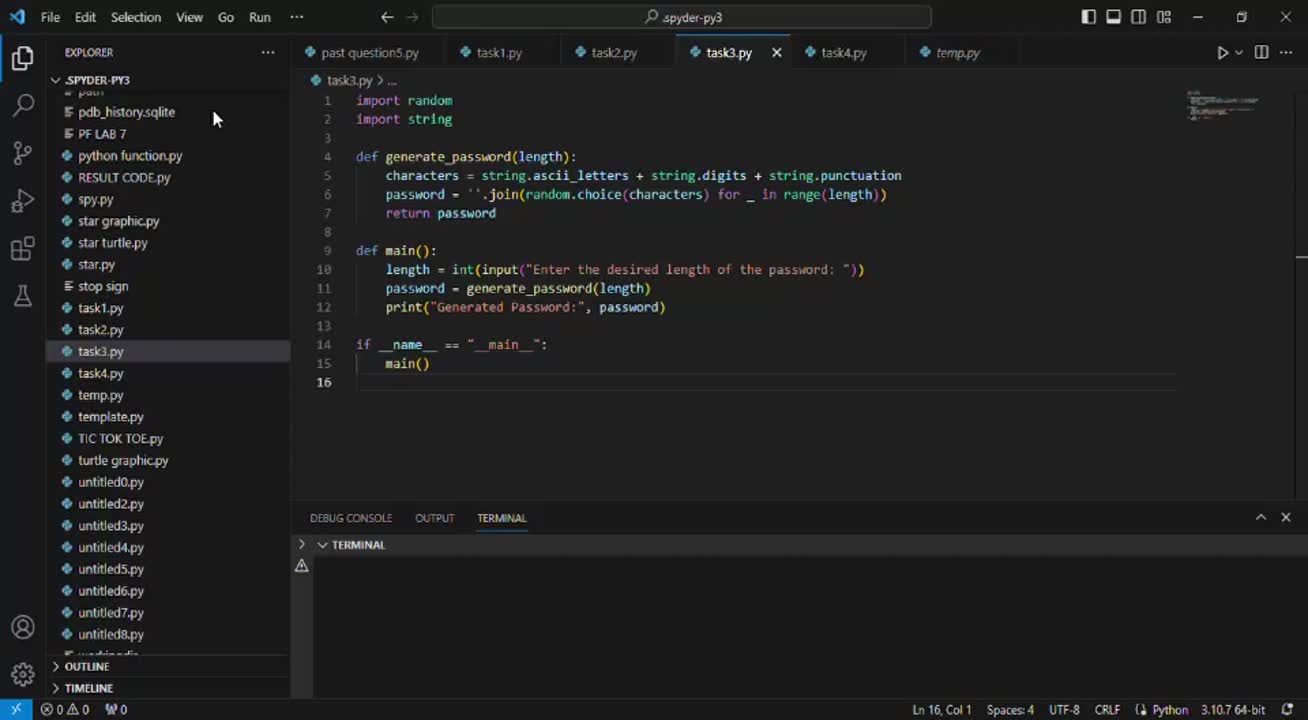Switch to the OUTPUT panel tab
The width and height of the screenshot is (1308, 720).
[x=434, y=518]
